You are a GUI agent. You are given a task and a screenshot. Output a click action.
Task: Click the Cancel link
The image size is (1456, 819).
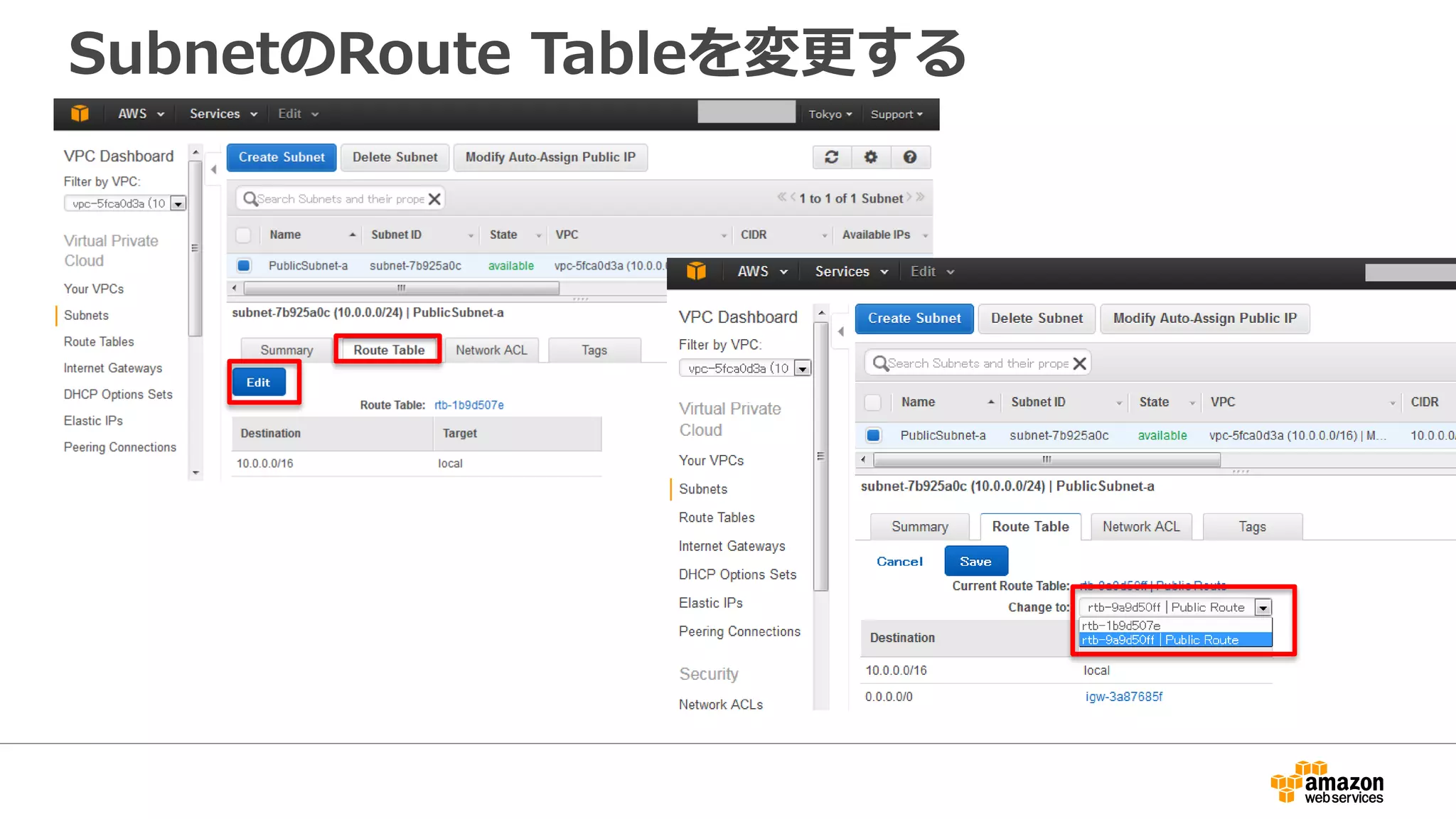[899, 562]
